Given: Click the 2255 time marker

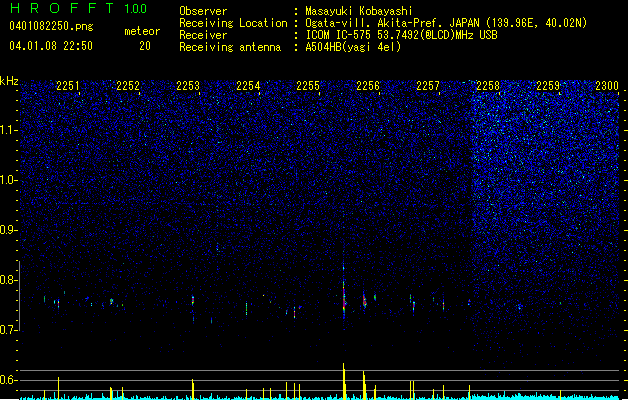Looking at the screenshot, I should [x=308, y=86].
